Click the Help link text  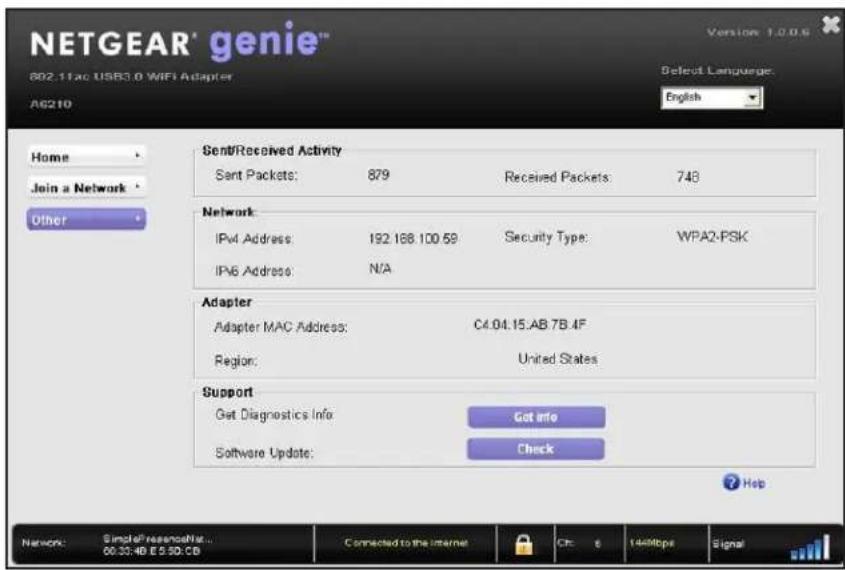coord(753,483)
